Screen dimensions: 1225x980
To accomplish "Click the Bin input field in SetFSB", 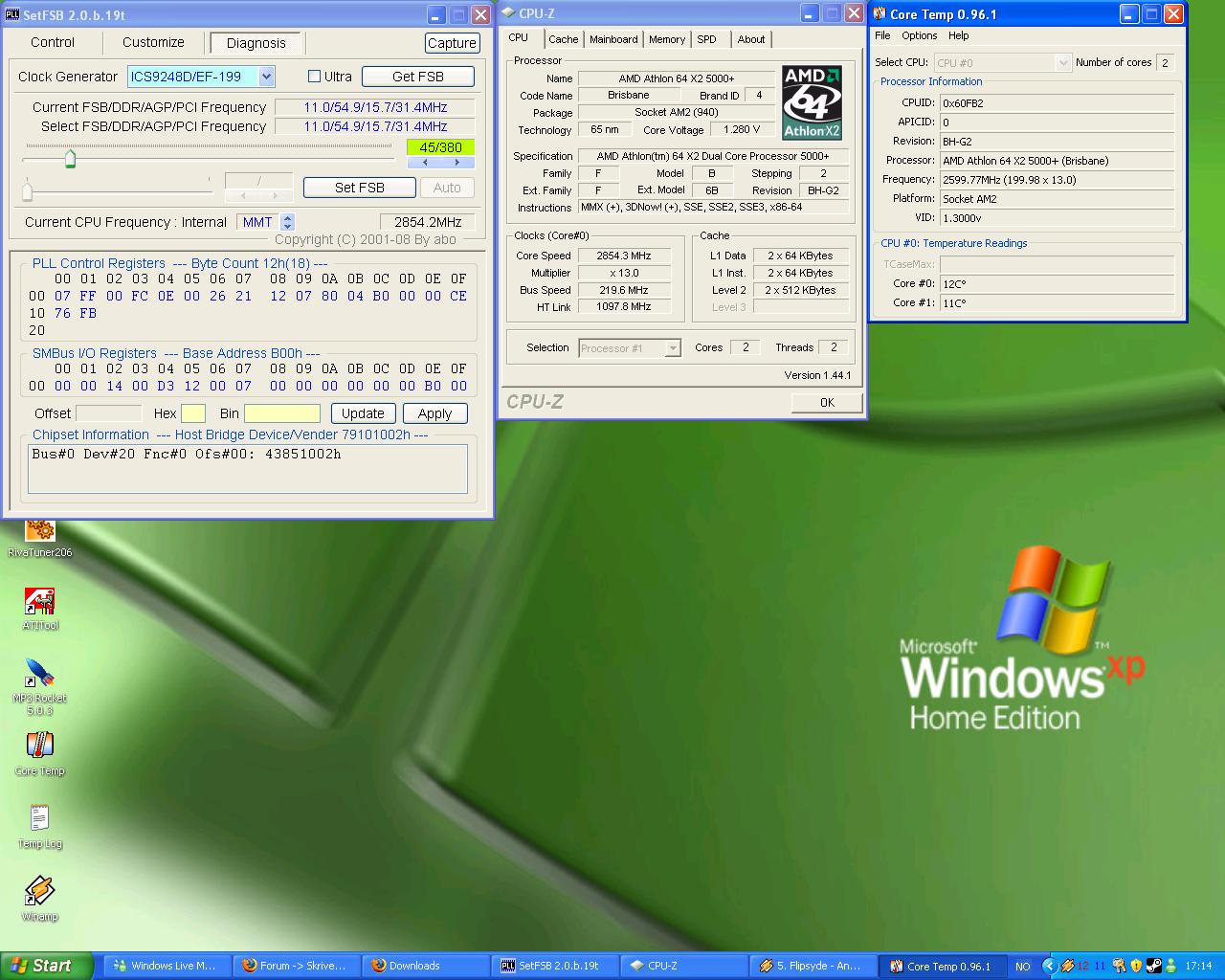I will 282,413.
